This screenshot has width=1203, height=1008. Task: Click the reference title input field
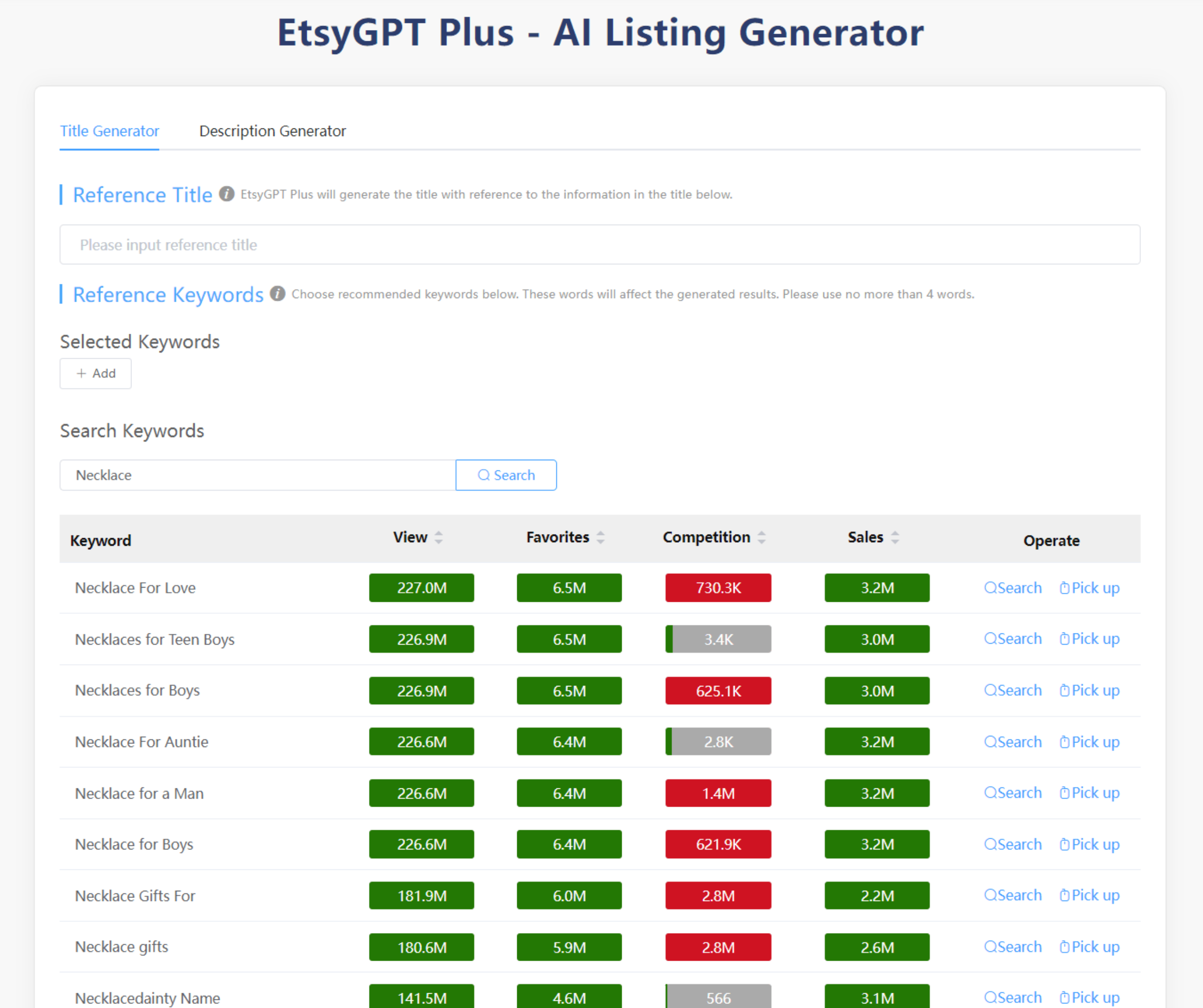tap(599, 245)
